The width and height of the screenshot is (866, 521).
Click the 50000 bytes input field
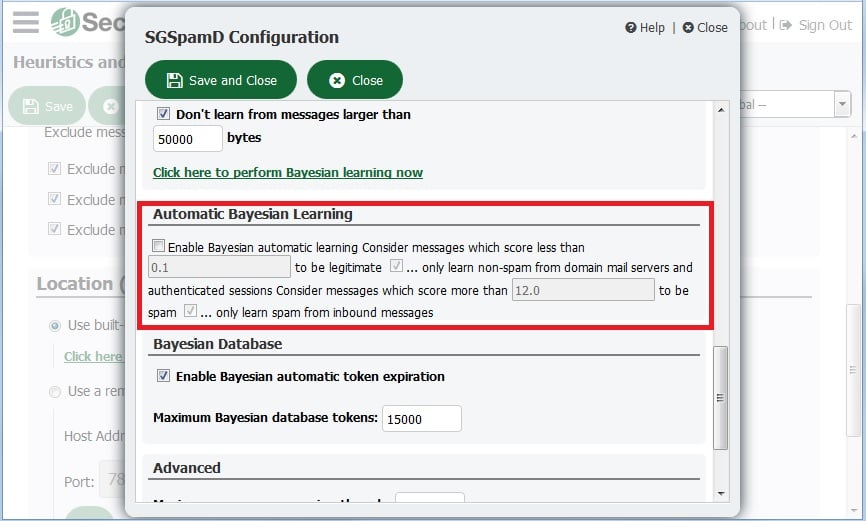pos(188,139)
